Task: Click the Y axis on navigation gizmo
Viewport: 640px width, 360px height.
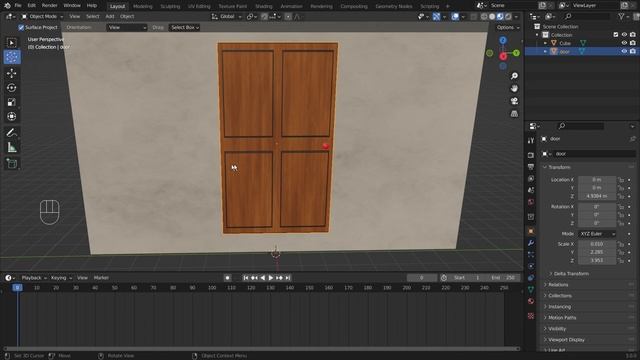Action: [516, 53]
